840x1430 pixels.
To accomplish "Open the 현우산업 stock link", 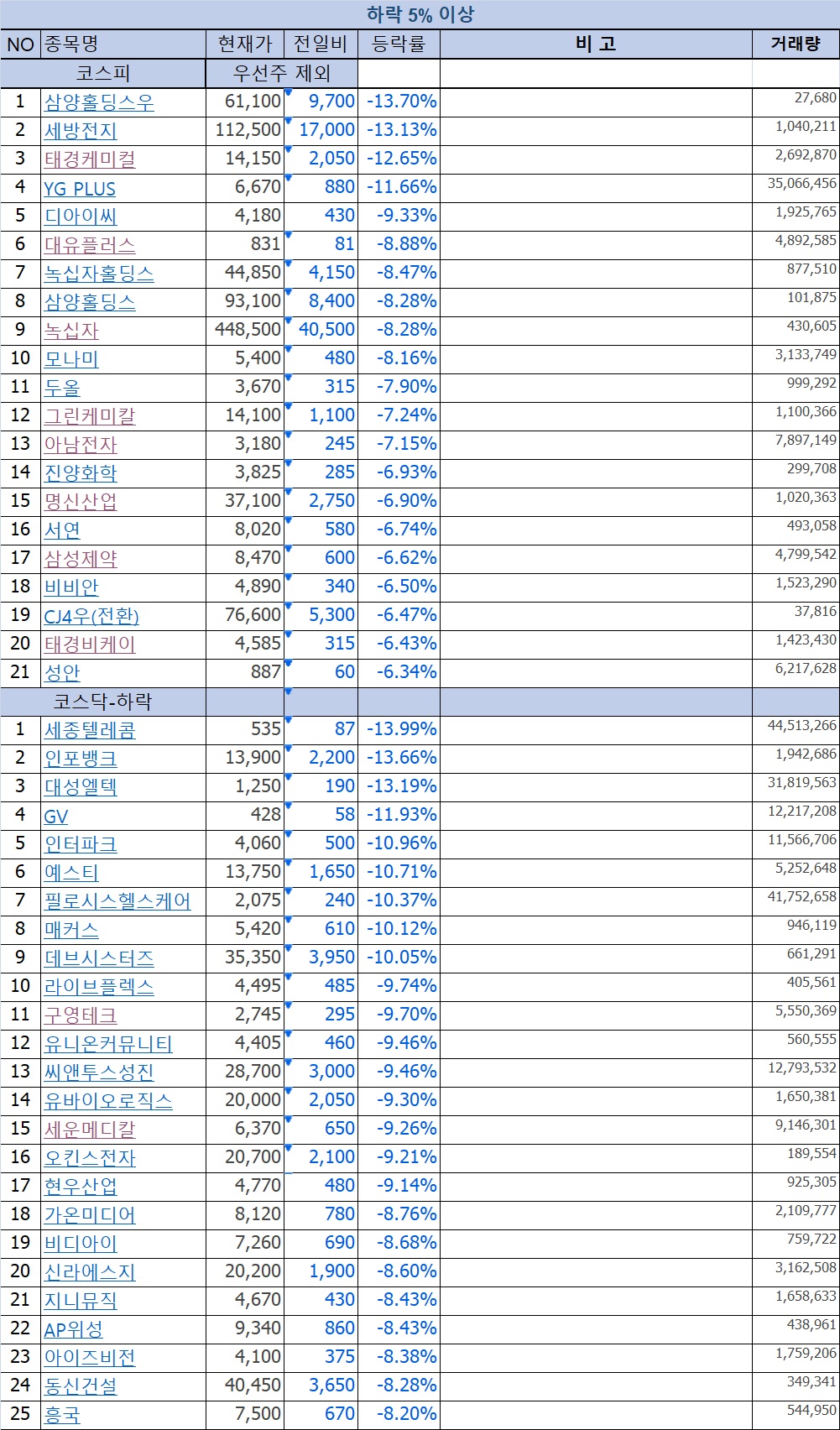I will pos(81,1187).
